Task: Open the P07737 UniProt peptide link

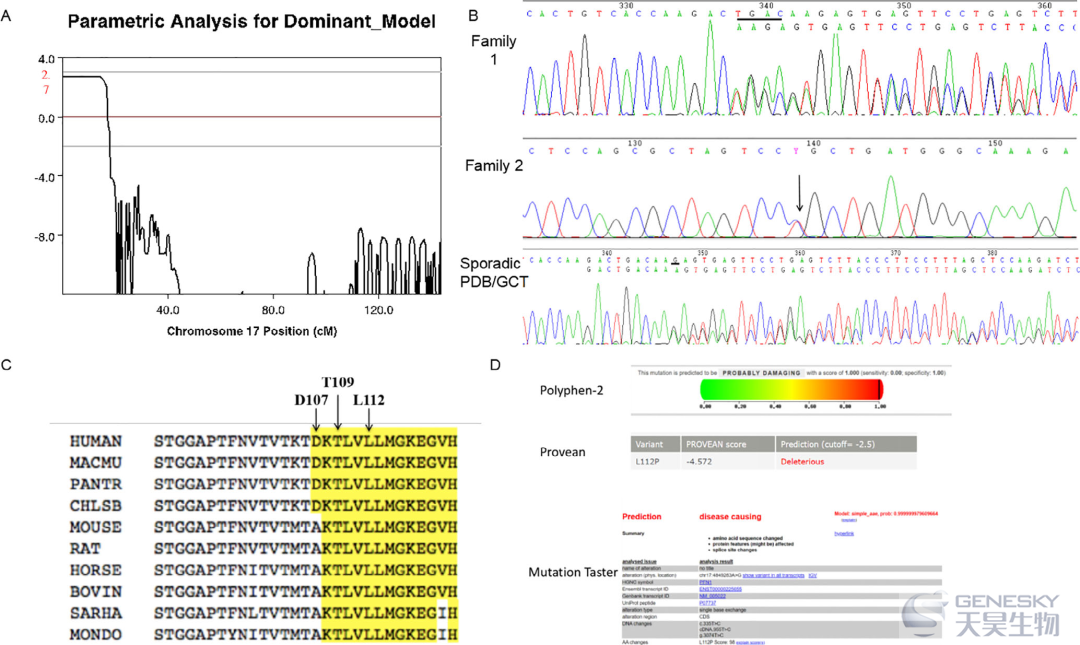Action: pyautogui.click(x=707, y=603)
